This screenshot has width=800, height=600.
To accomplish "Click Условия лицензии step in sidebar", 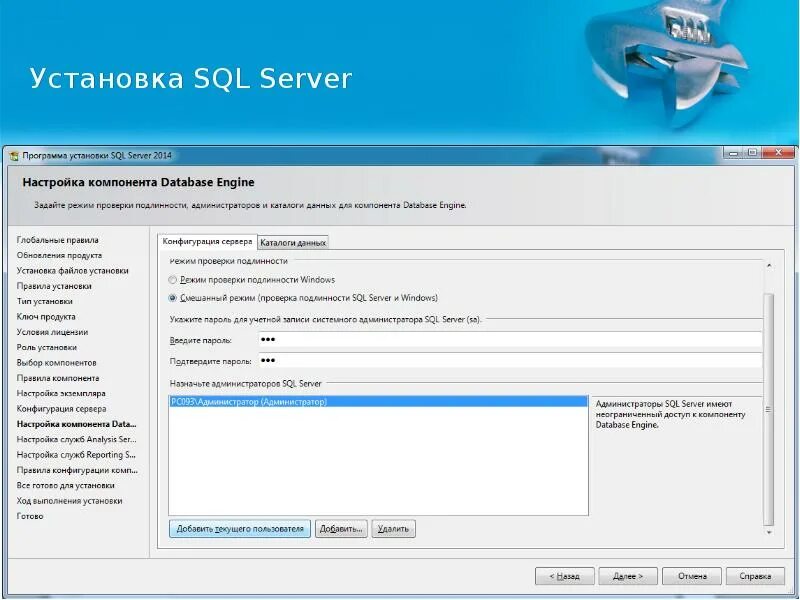I will click(x=52, y=332).
